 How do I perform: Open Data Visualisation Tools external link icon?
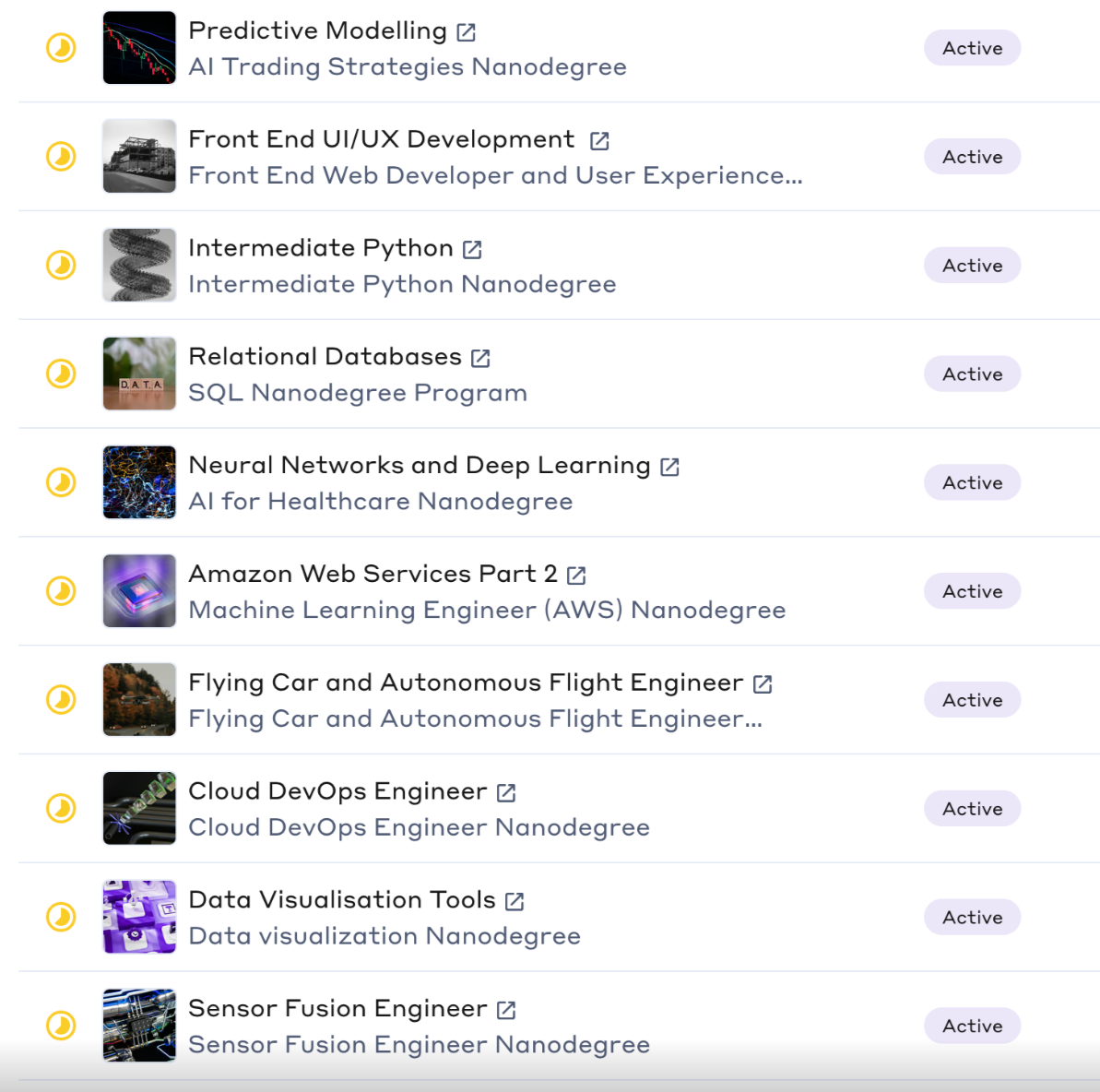click(x=515, y=902)
